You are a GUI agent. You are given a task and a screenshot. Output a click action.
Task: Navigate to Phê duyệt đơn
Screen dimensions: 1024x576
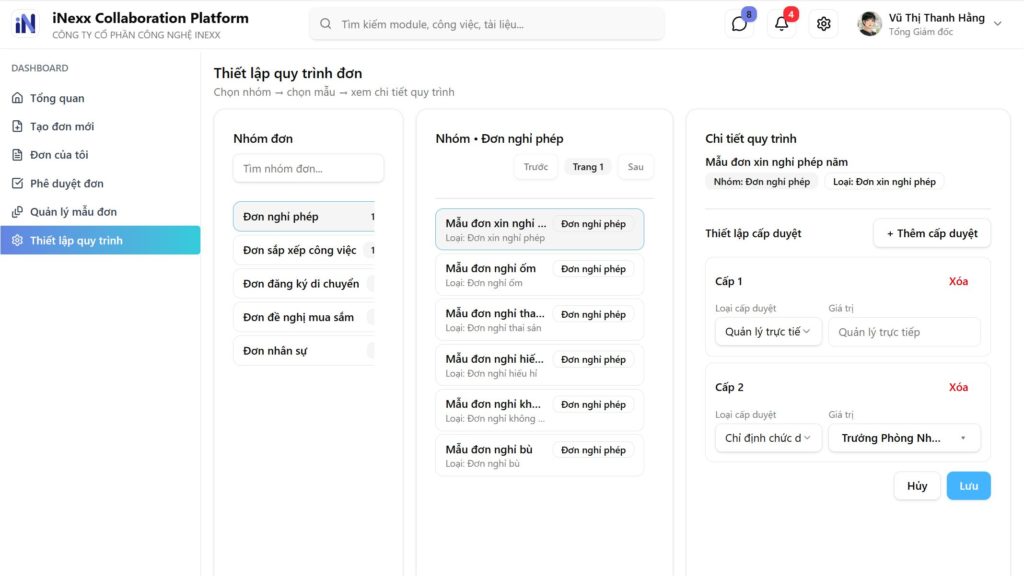(66, 183)
